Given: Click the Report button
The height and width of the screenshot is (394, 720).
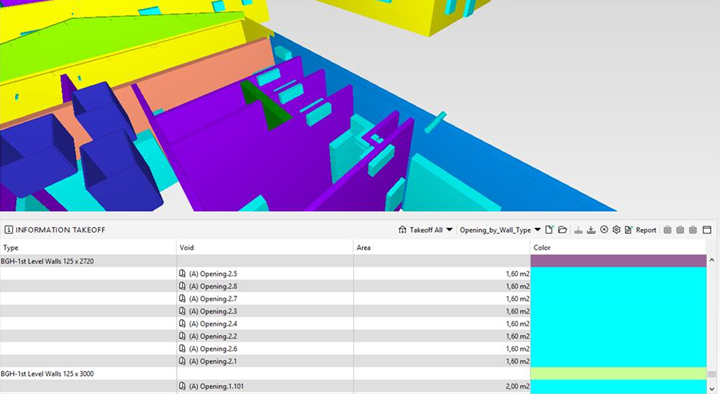Looking at the screenshot, I should point(641,230).
